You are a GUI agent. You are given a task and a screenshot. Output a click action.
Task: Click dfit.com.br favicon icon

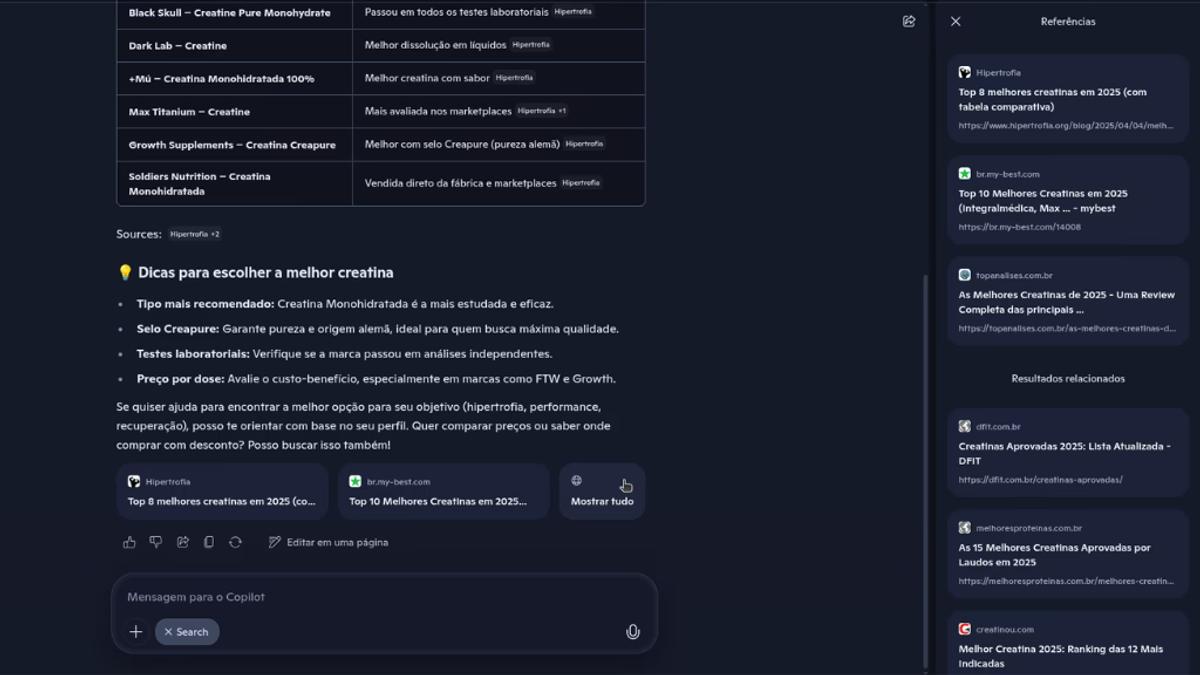tap(964, 426)
